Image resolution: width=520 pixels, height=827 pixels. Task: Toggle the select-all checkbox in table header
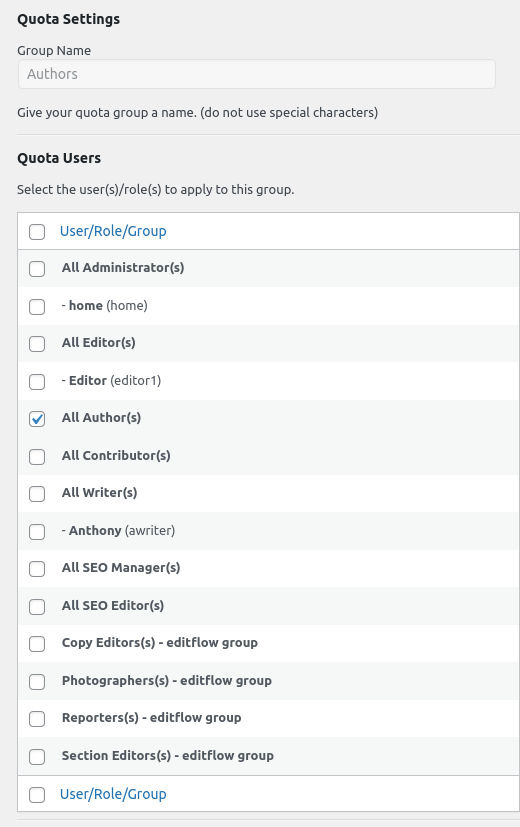pyautogui.click(x=37, y=232)
